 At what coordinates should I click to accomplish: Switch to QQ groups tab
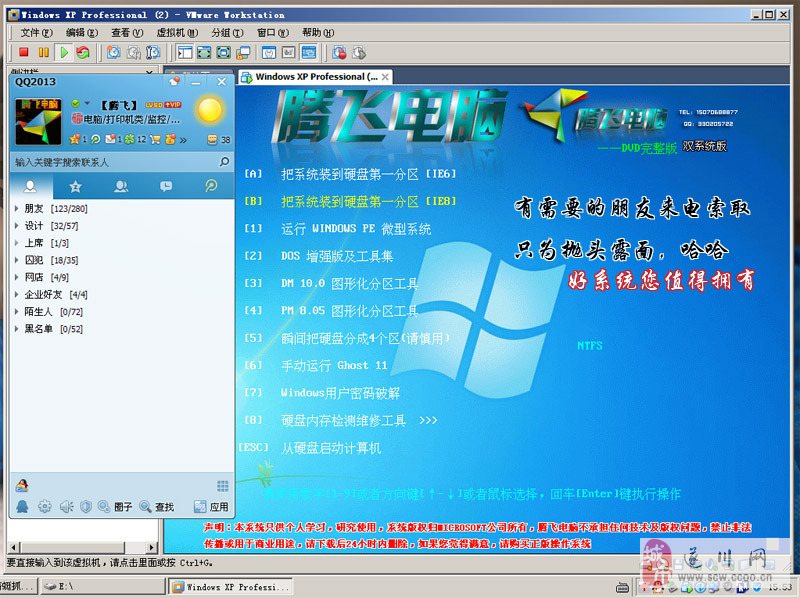coord(121,186)
